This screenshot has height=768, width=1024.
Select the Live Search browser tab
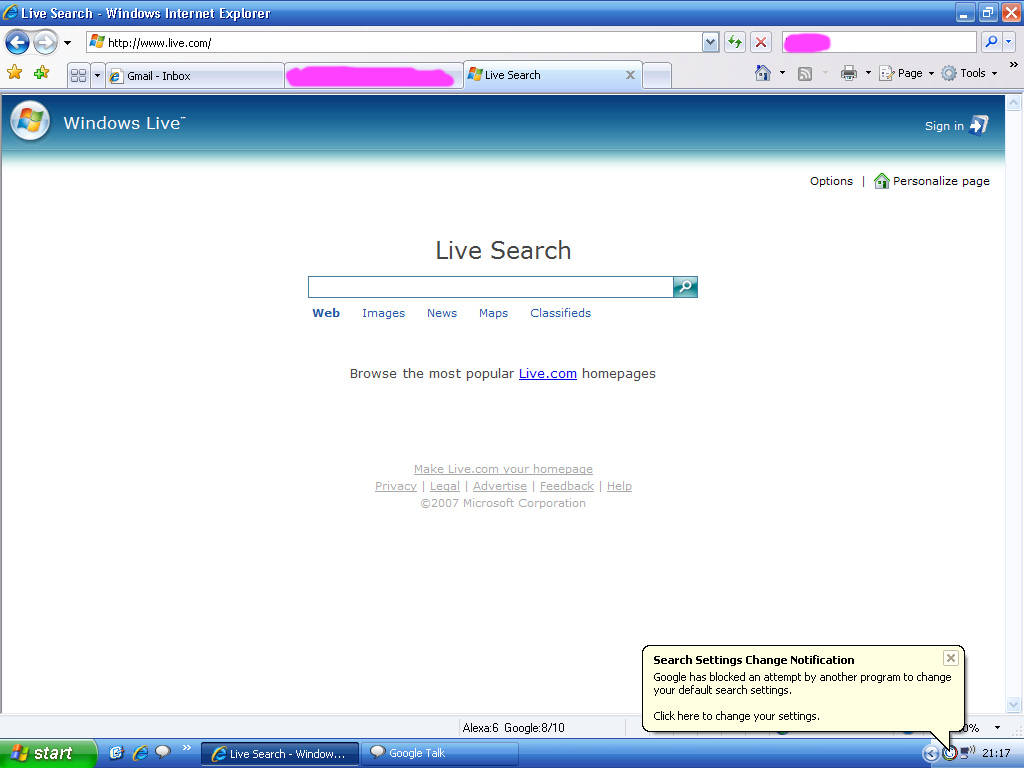click(x=552, y=75)
